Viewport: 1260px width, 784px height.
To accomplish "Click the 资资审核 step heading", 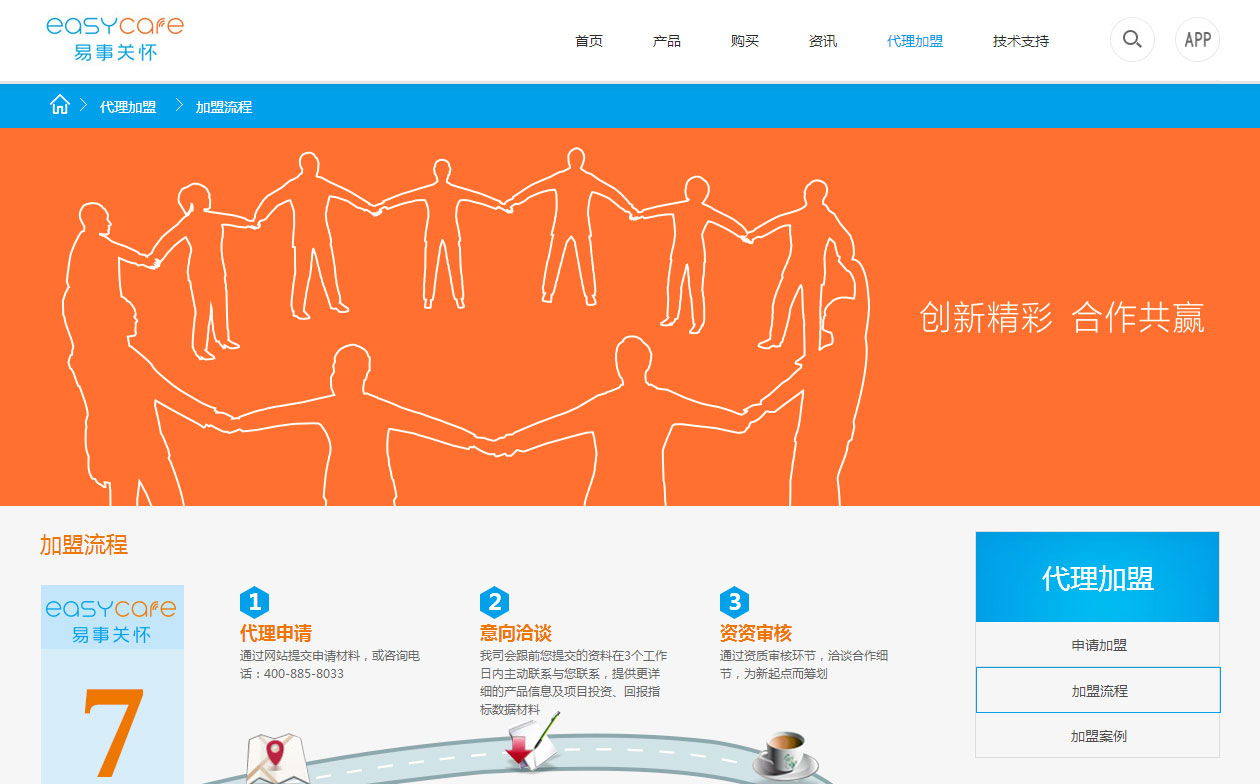I will coord(756,633).
